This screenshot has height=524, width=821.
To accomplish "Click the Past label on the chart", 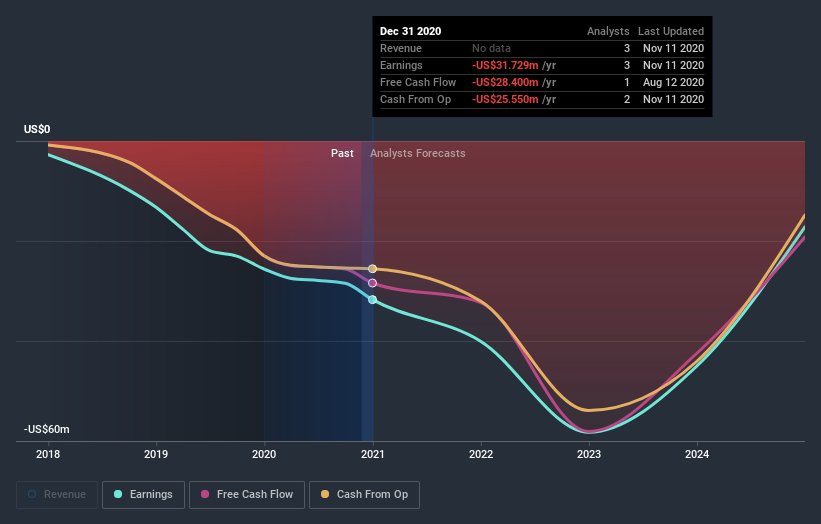I will pyautogui.click(x=342, y=153).
